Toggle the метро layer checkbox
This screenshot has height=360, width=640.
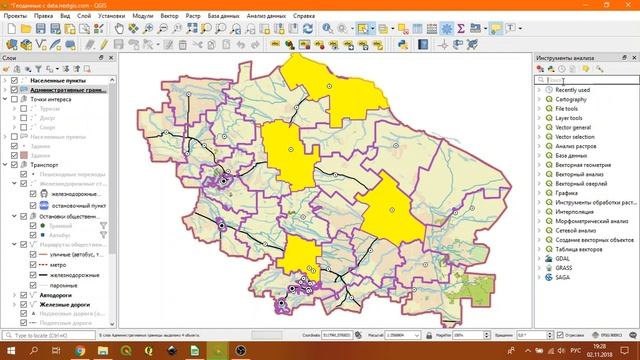point(33,264)
